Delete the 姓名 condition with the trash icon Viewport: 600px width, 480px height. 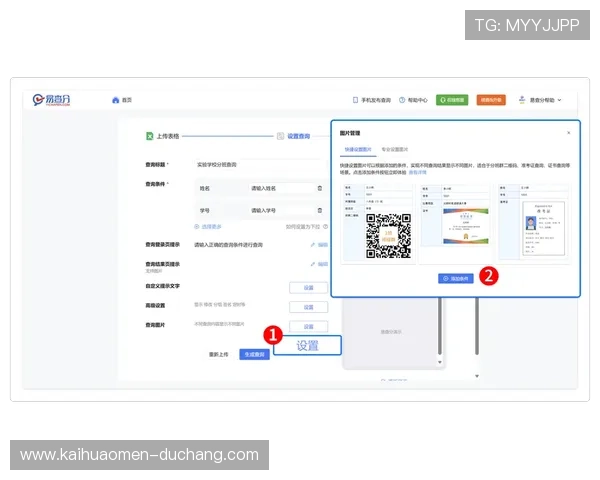(320, 188)
